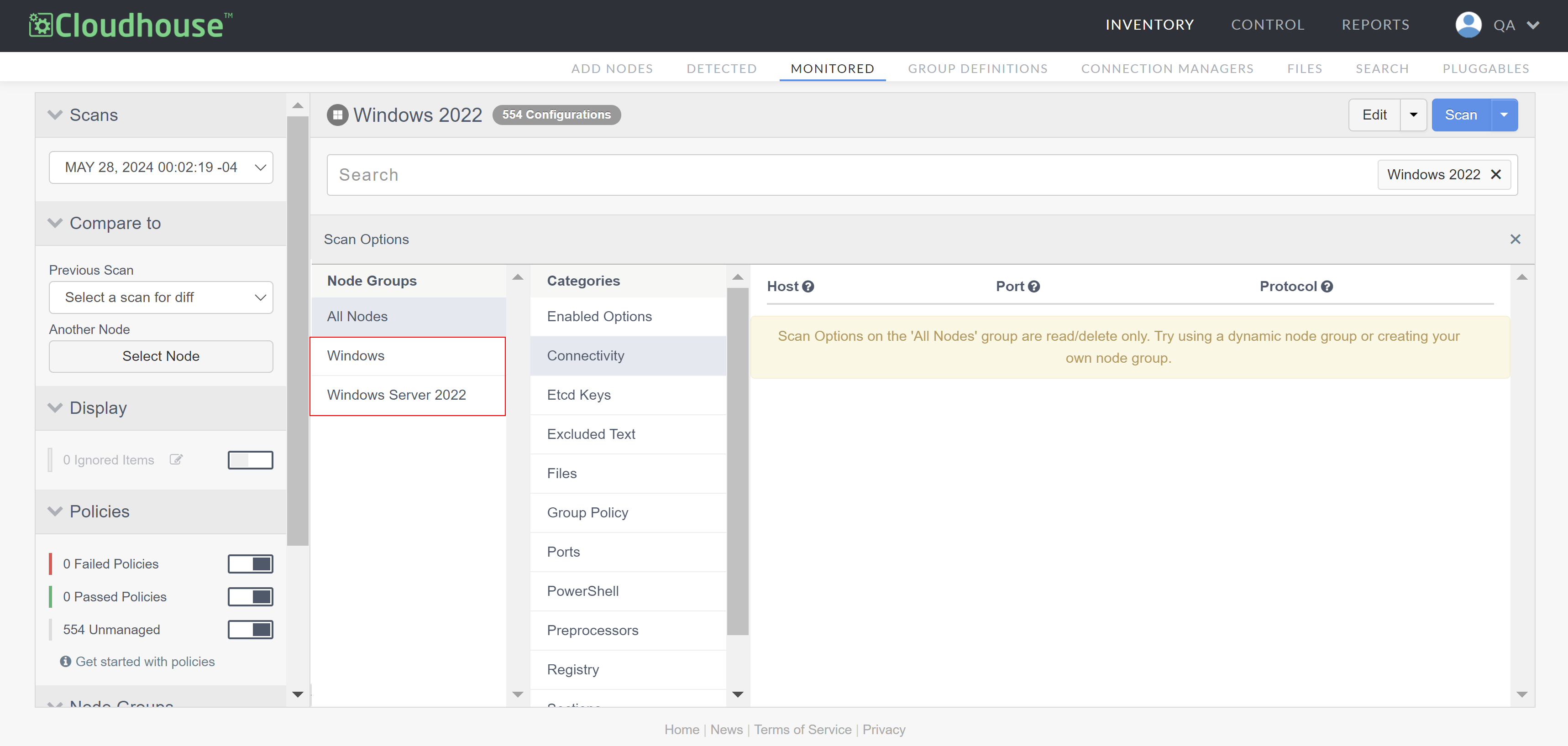Toggle the Unmanaged switch
1568x746 pixels.
(x=250, y=630)
